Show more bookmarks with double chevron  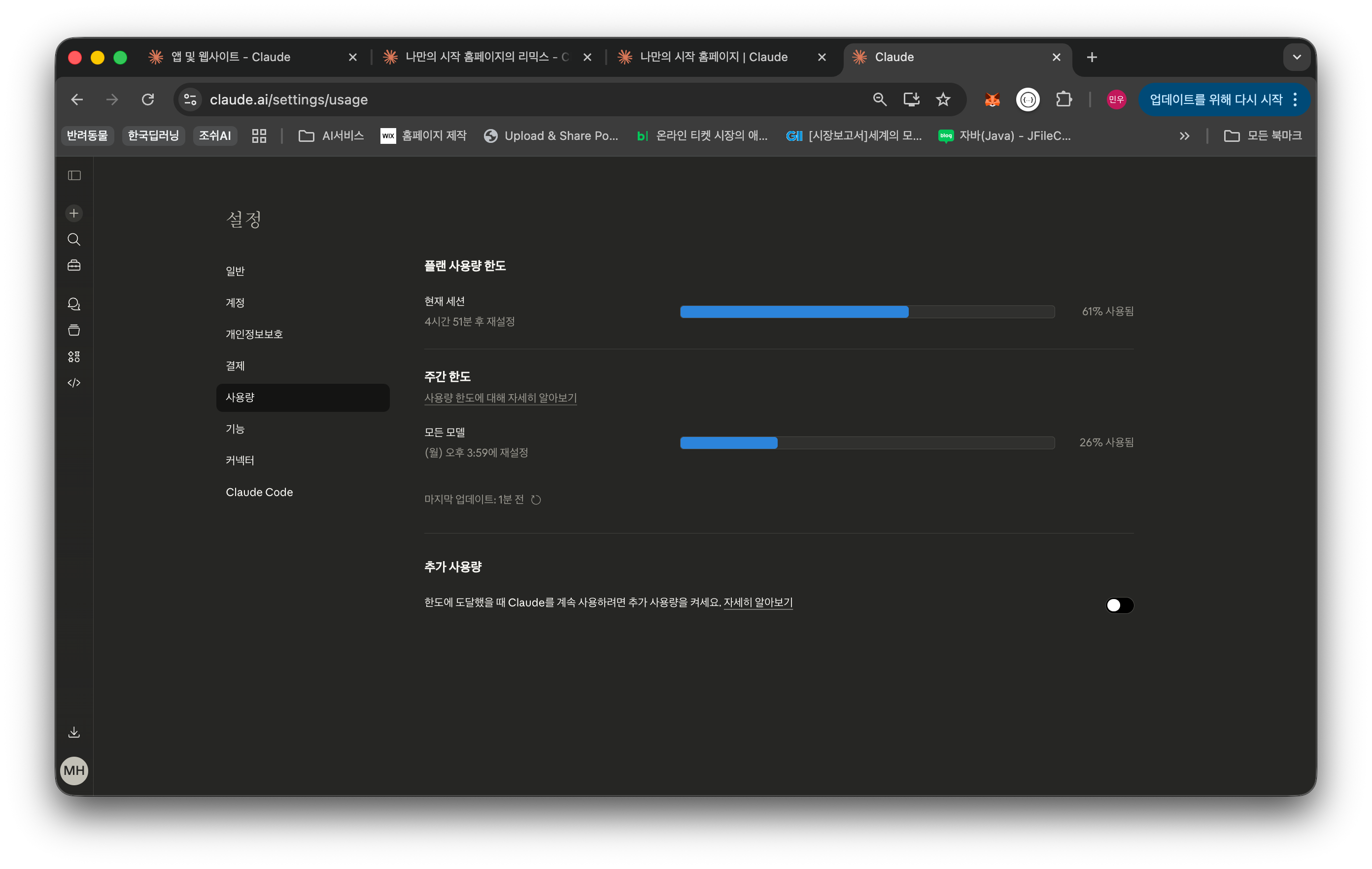coord(1185,135)
